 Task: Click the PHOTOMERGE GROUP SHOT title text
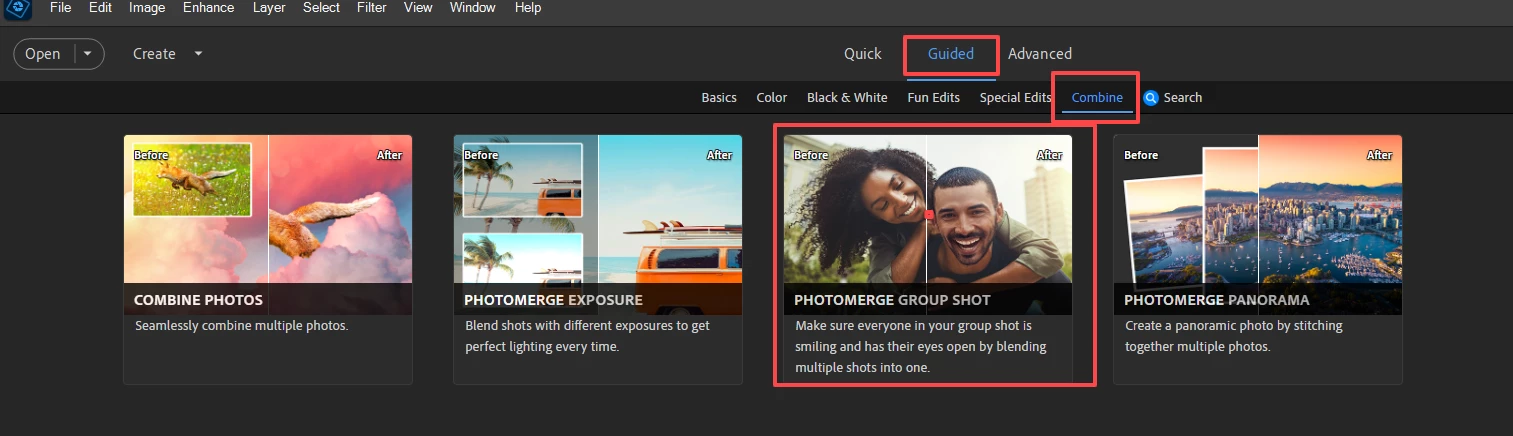tap(893, 300)
